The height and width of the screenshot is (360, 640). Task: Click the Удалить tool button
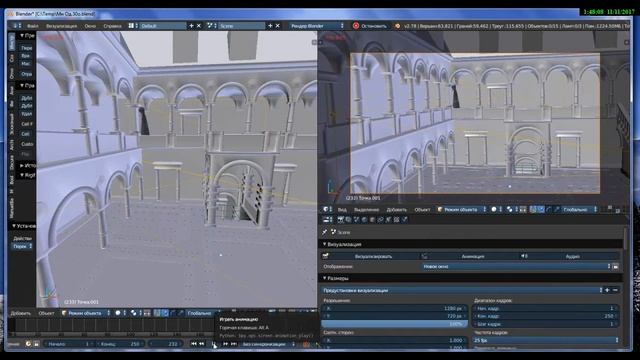[27, 114]
